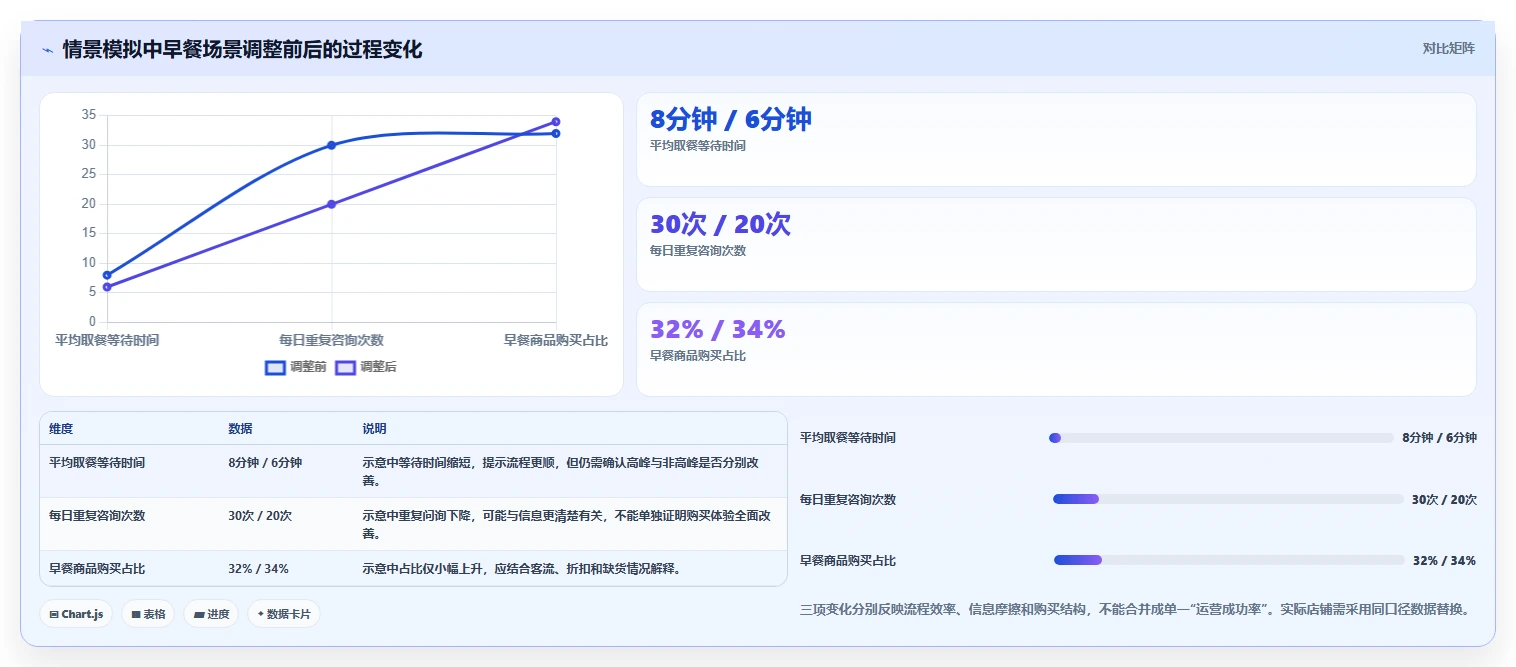Click the 8分钟 / 6分钟 table cell
This screenshot has width=1516, height=667.
(x=265, y=463)
